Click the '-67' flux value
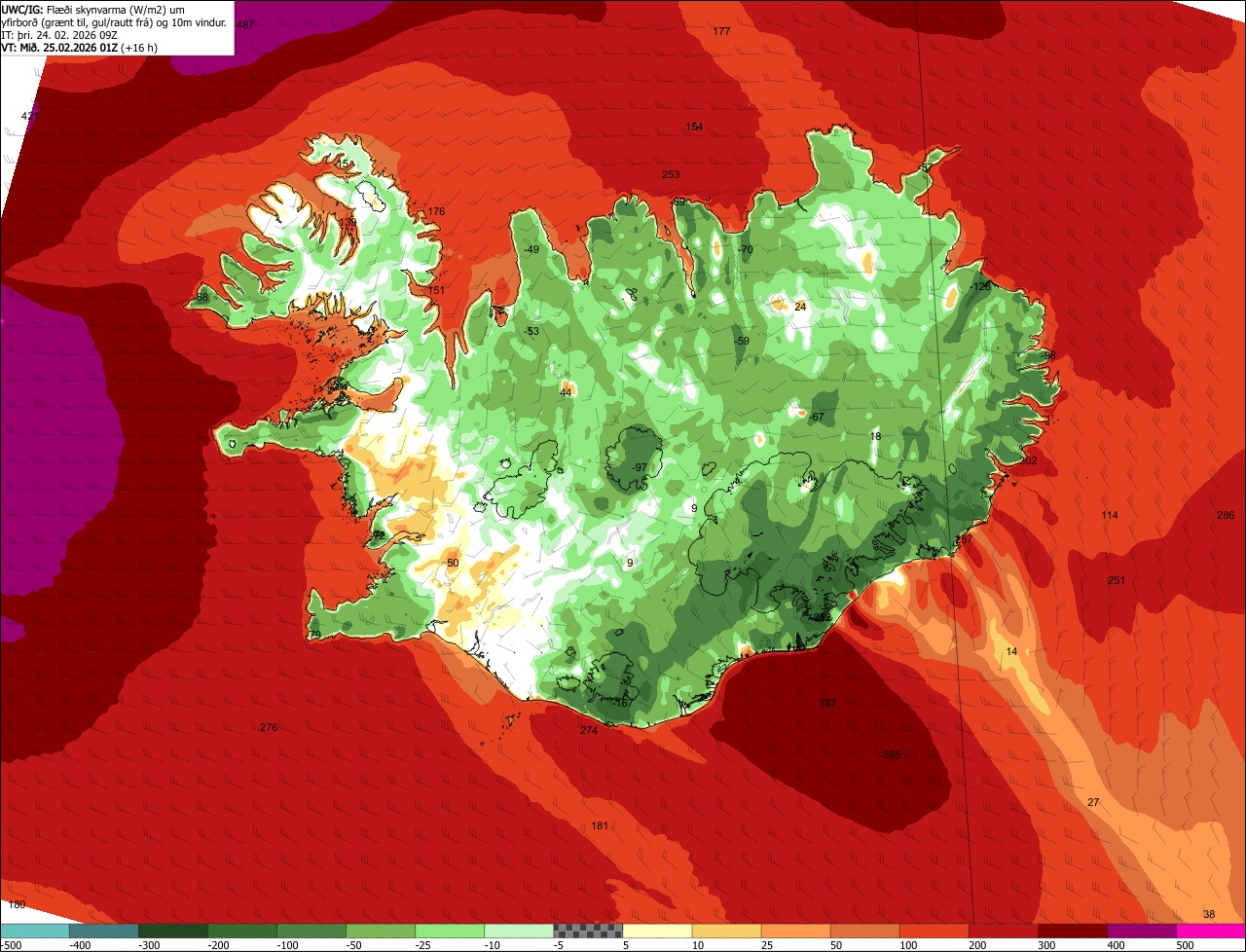The image size is (1246, 952). pos(816,418)
